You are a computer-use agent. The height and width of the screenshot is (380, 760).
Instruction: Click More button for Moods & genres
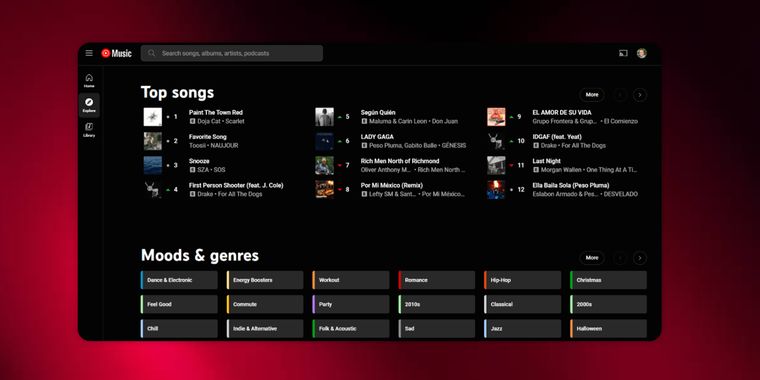coord(592,258)
